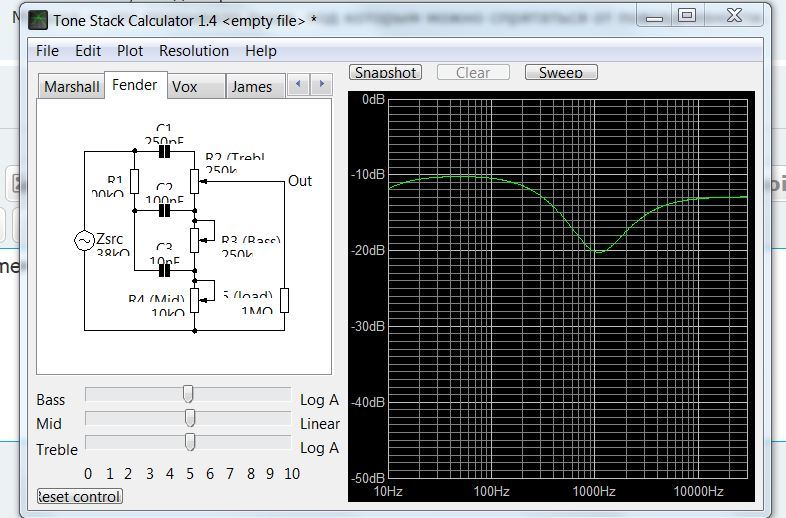Click the Reset control button
Screen dimensions: 786x518
[x=80, y=496]
